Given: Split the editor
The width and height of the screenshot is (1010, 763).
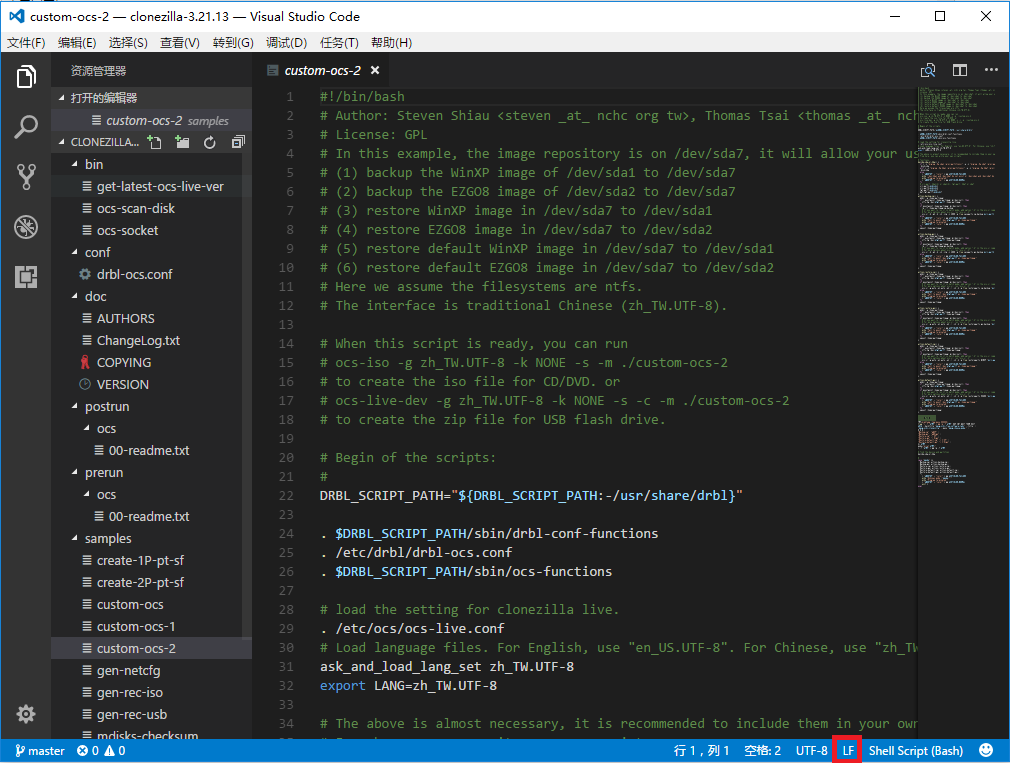Looking at the screenshot, I should point(960,70).
